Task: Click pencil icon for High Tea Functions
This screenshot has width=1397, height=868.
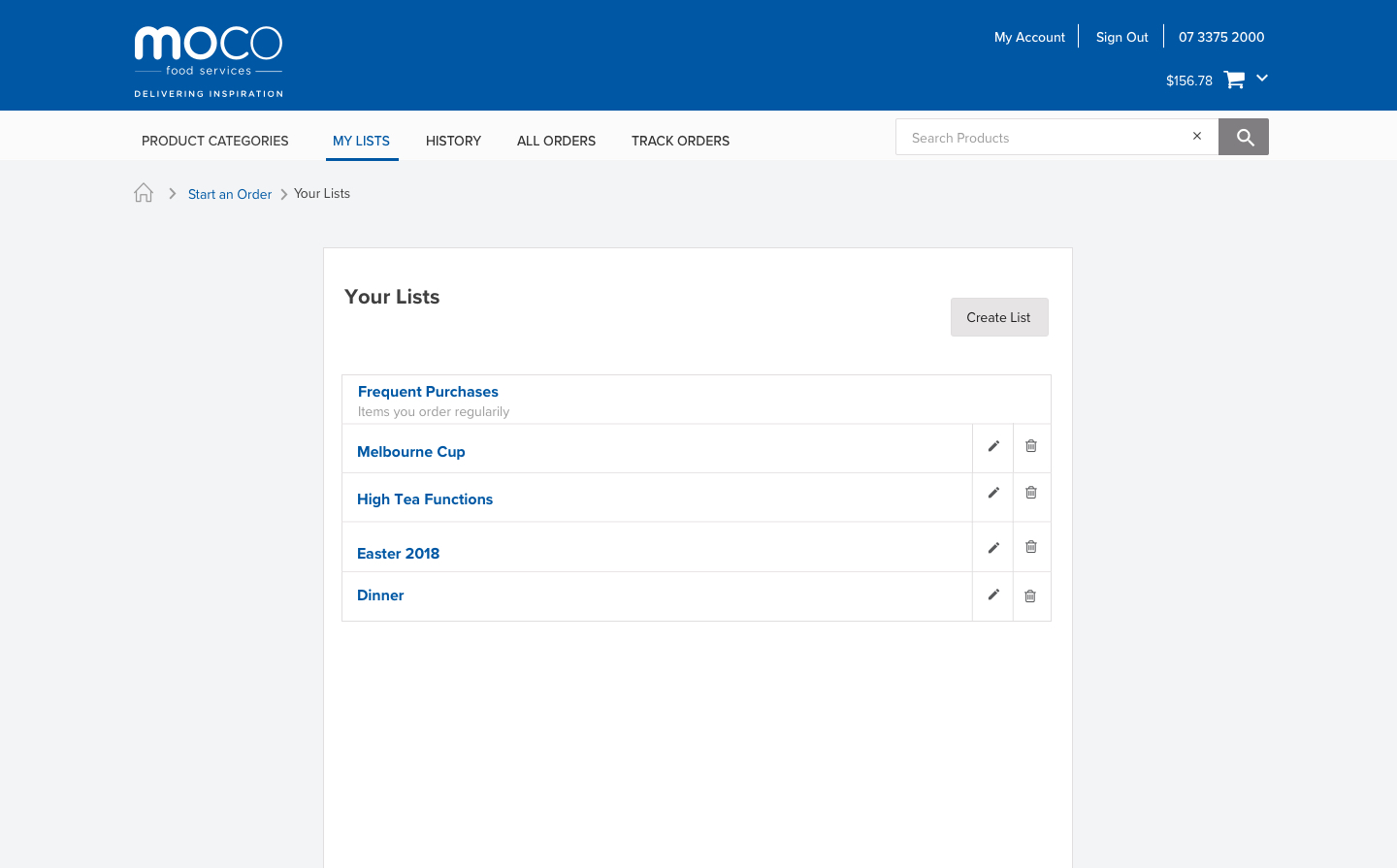Action: [992, 493]
